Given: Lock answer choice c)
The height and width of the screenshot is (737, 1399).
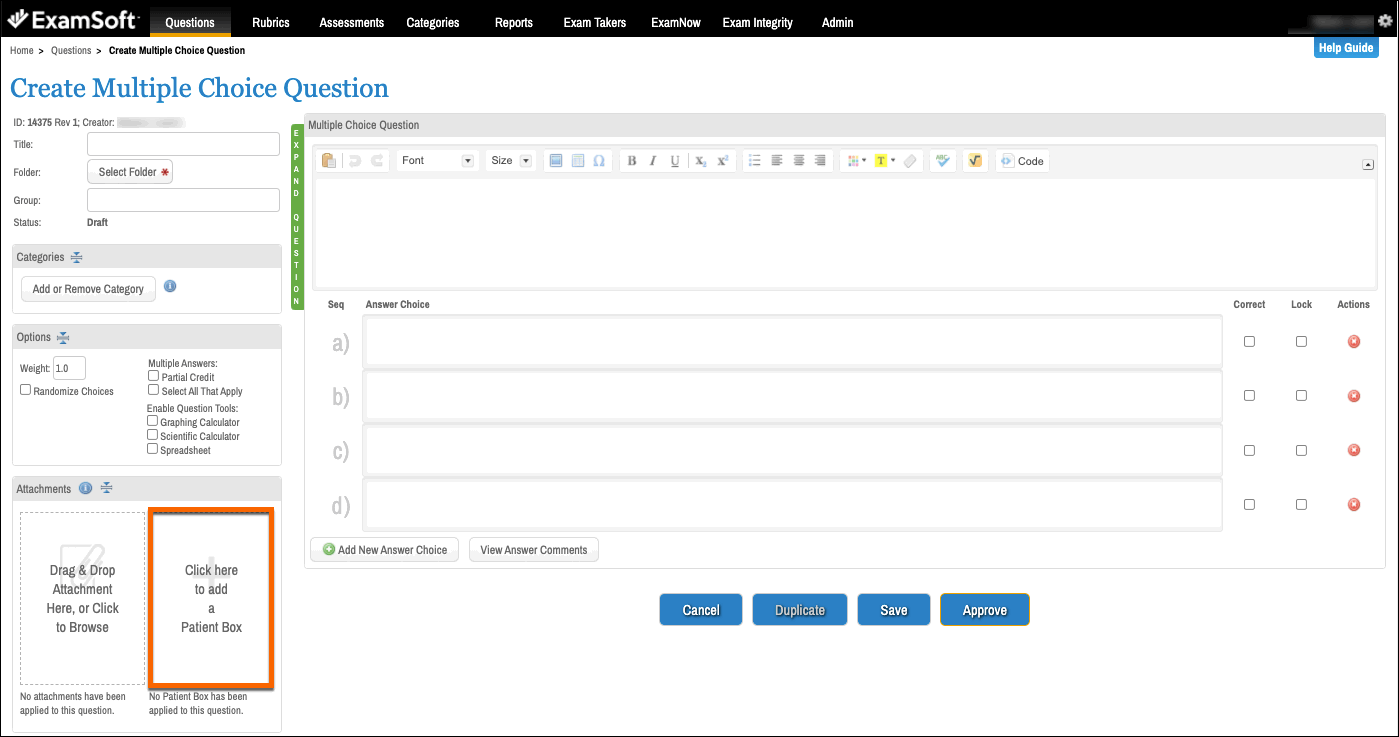Looking at the screenshot, I should (1301, 450).
